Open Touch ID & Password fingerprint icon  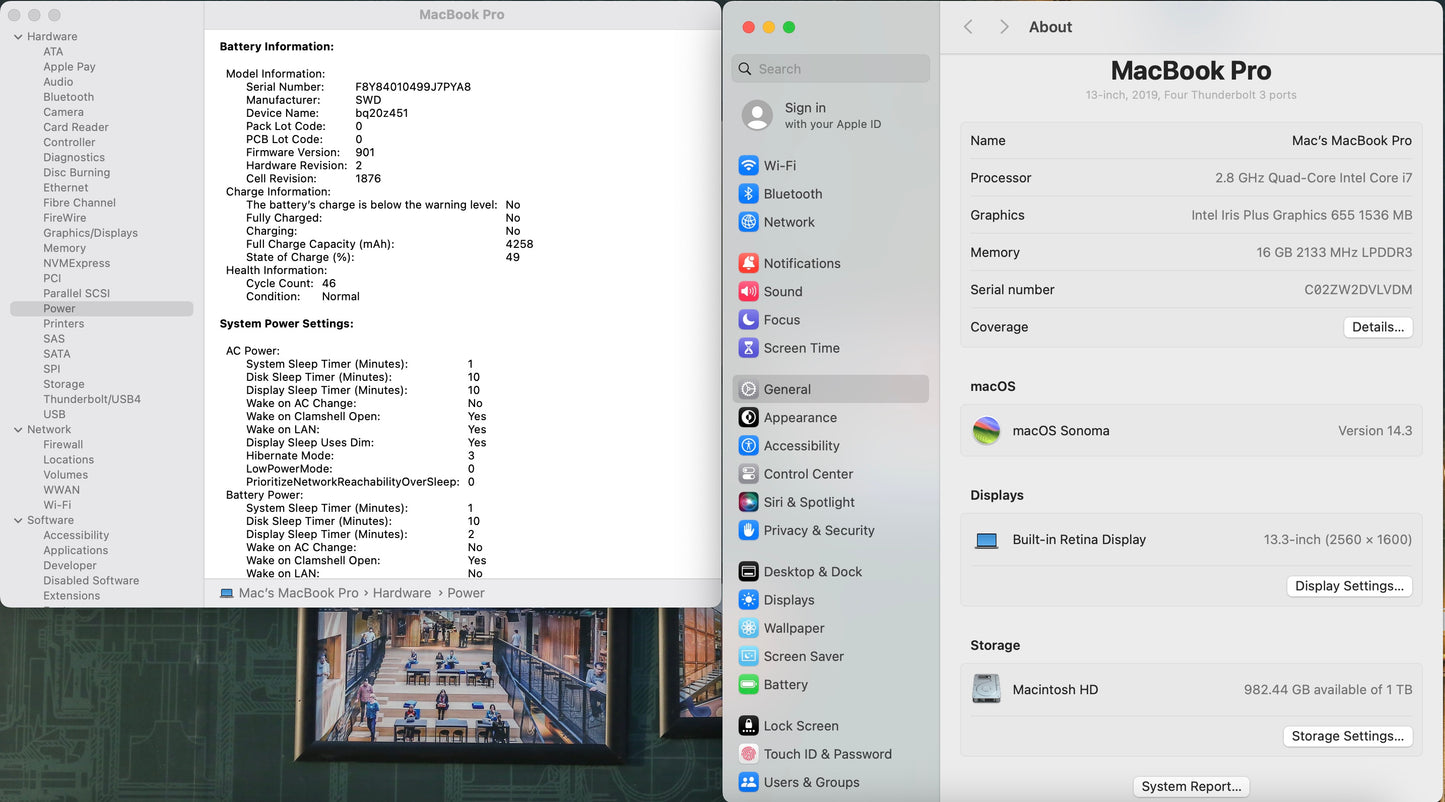coord(748,754)
